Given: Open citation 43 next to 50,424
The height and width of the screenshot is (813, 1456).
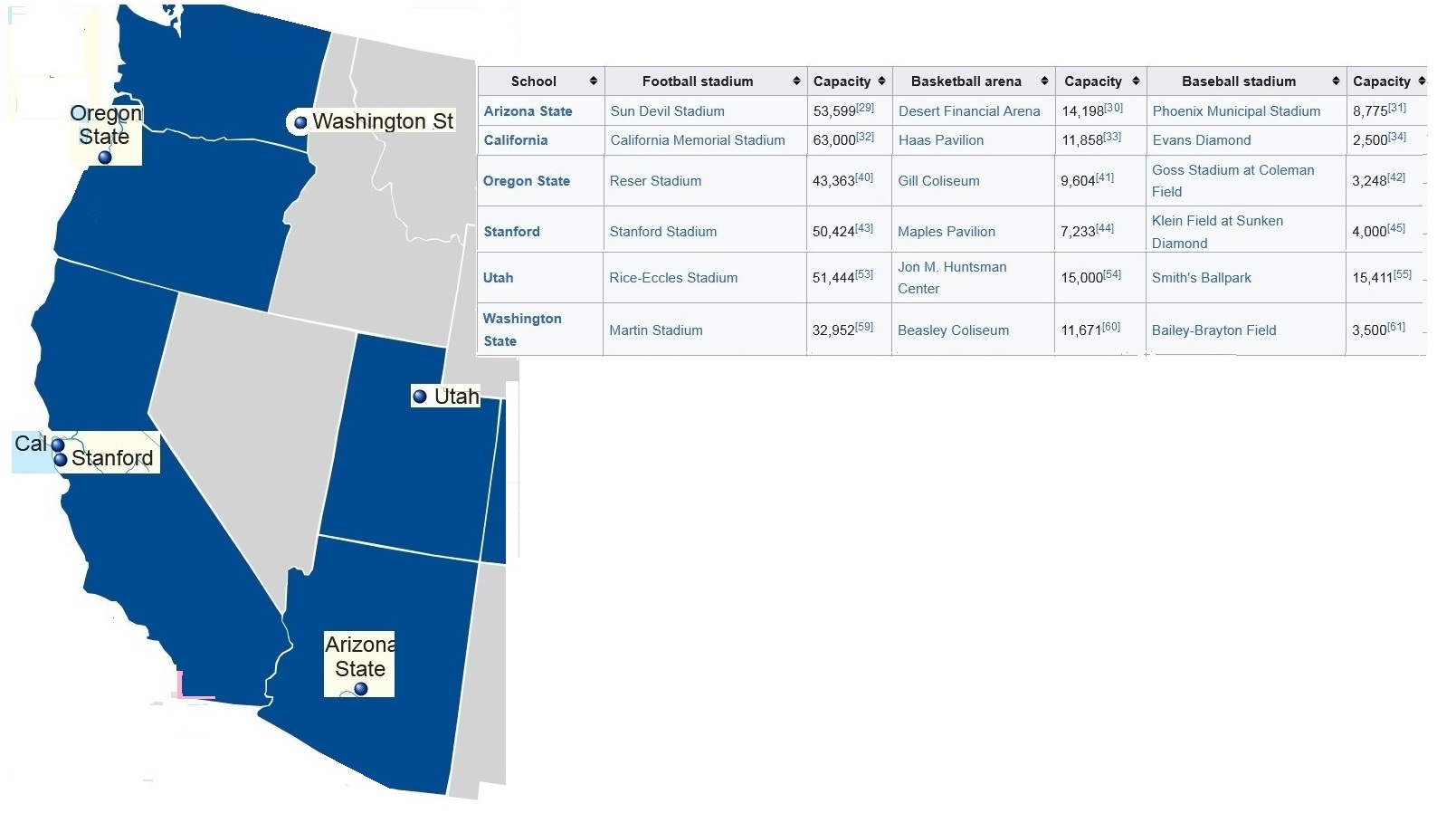Looking at the screenshot, I should [x=864, y=228].
